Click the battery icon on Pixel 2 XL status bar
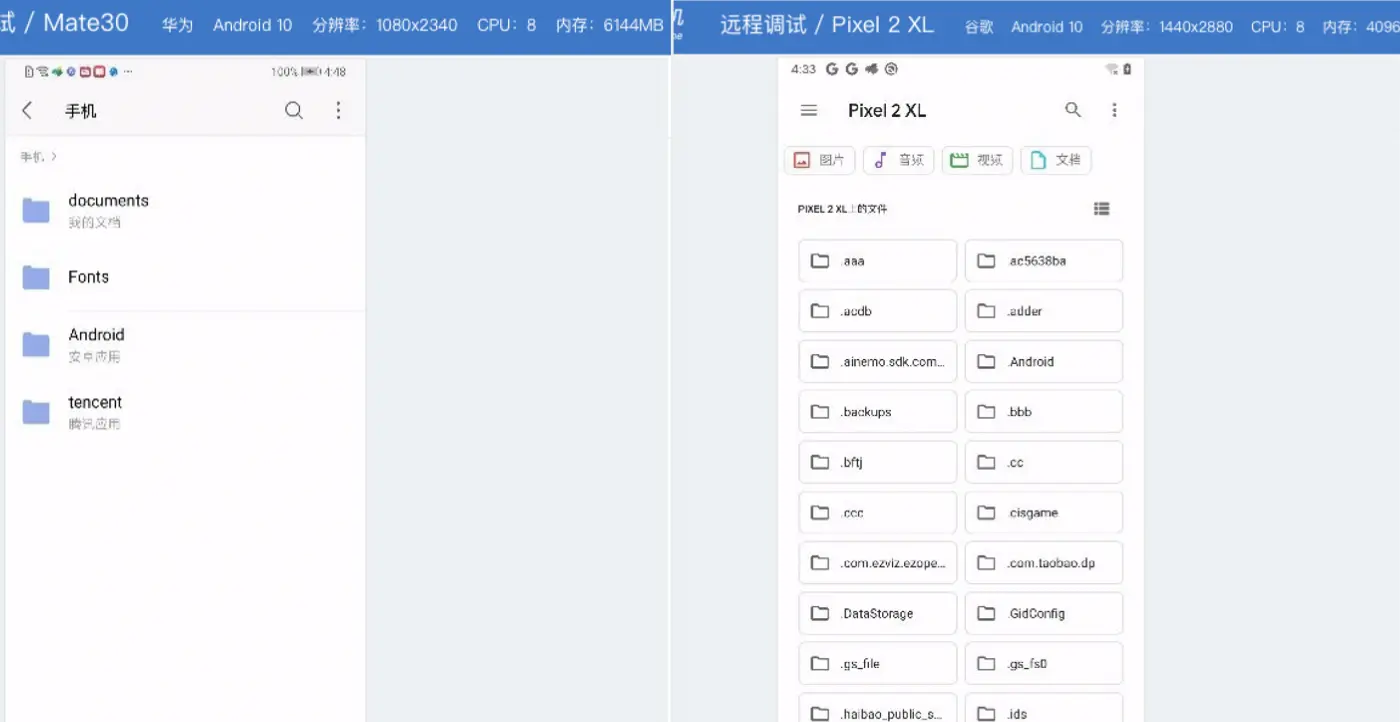The width and height of the screenshot is (1400, 722). (x=1127, y=69)
